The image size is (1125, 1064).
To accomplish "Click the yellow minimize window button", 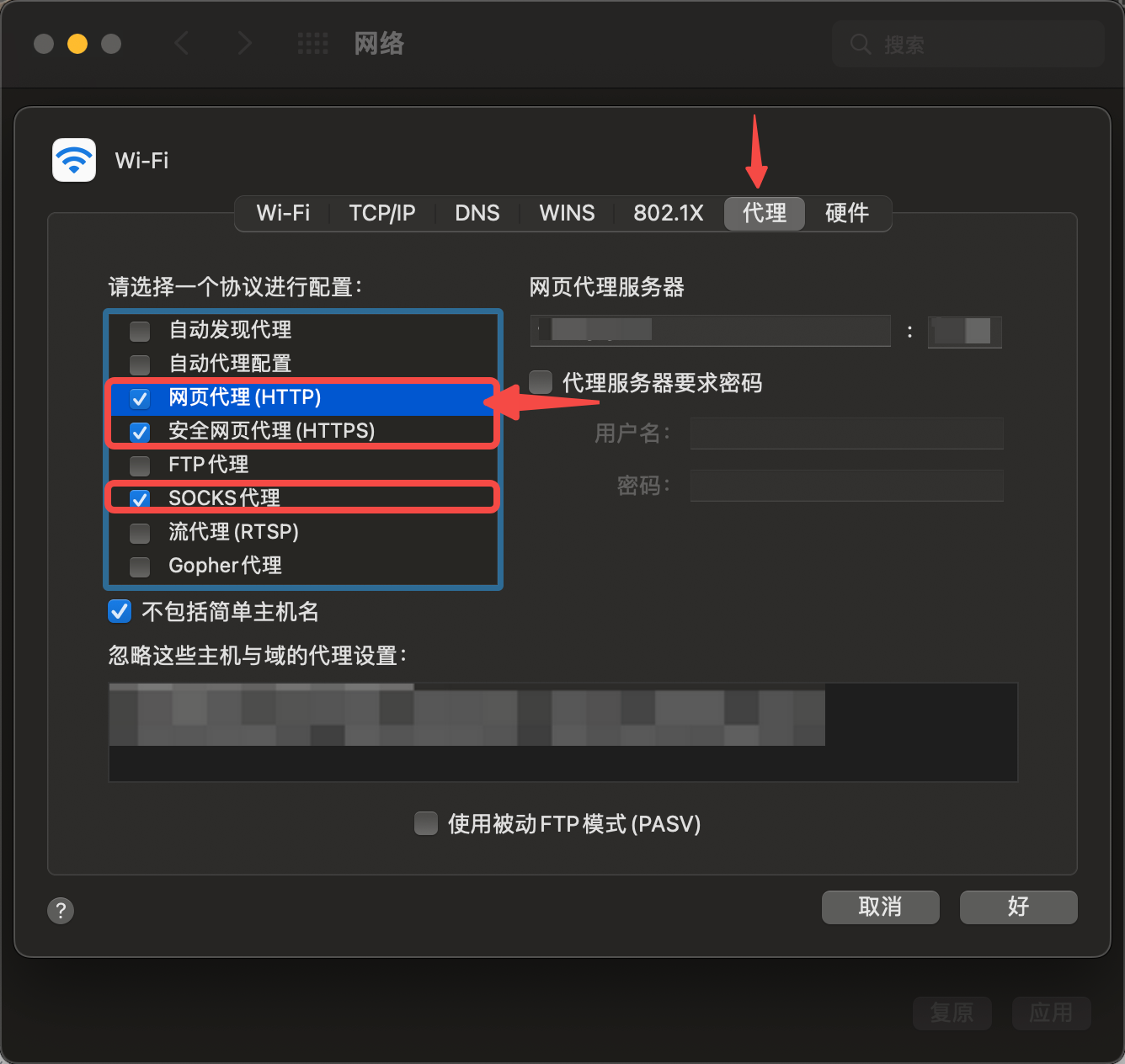I will coord(77,43).
